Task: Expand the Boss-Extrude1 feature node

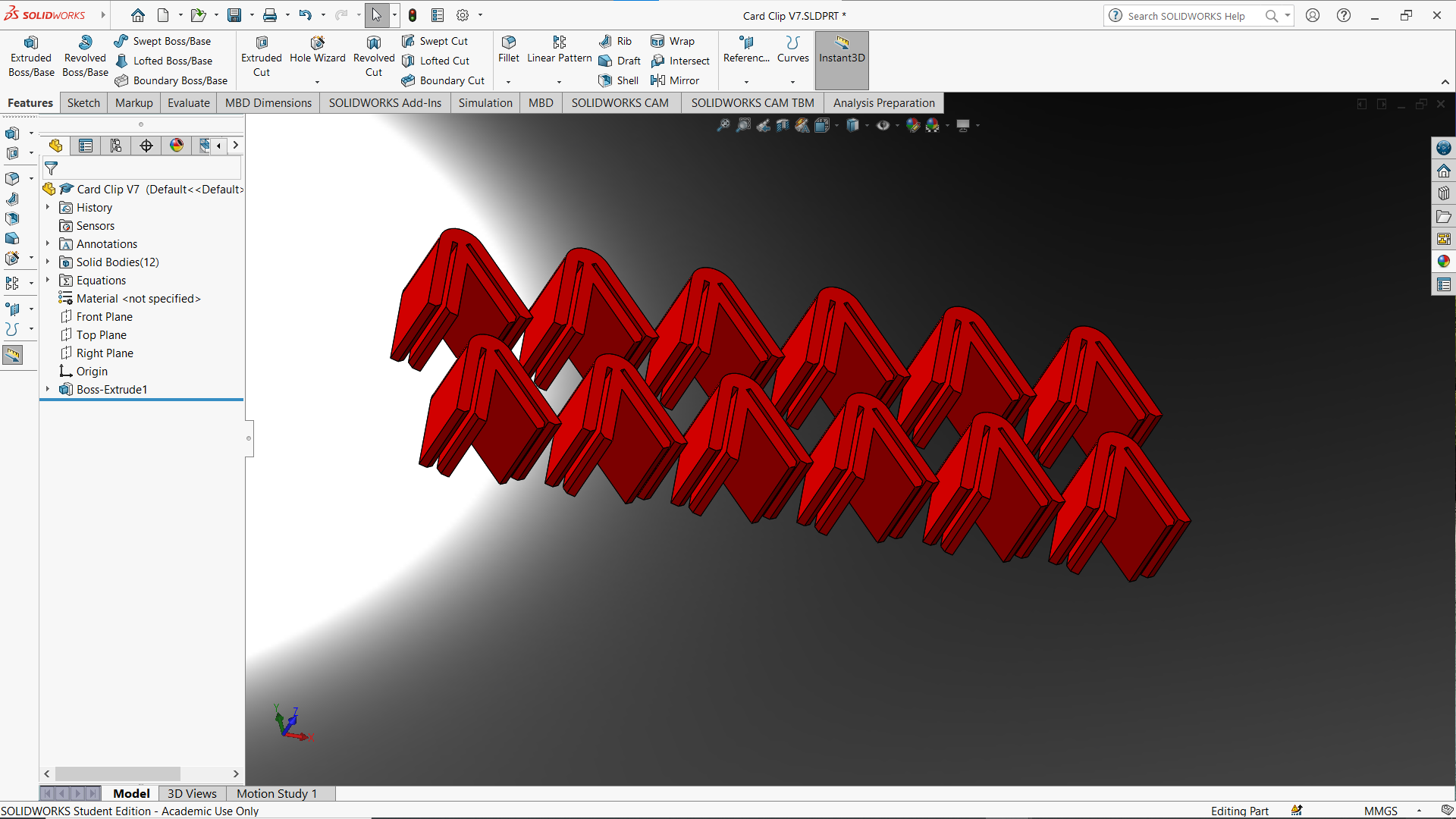Action: [x=47, y=389]
